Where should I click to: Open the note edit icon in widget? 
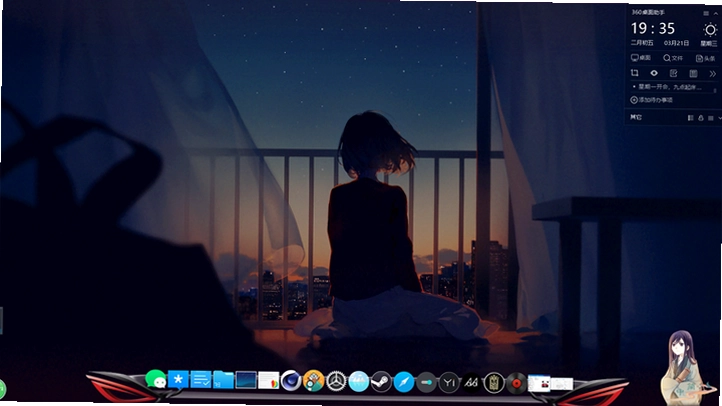[x=673, y=73]
